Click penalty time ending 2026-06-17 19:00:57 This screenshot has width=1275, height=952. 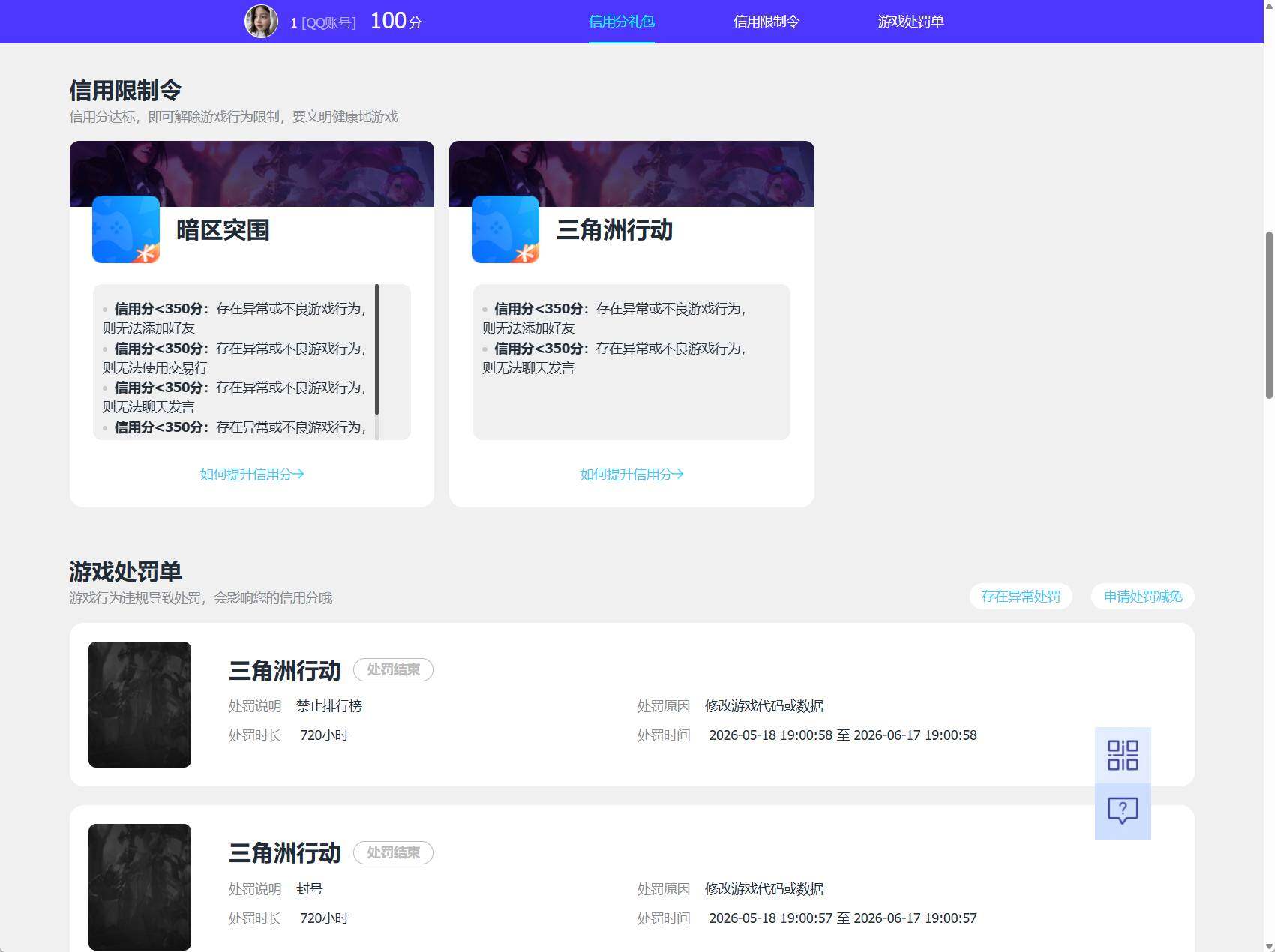tap(843, 918)
